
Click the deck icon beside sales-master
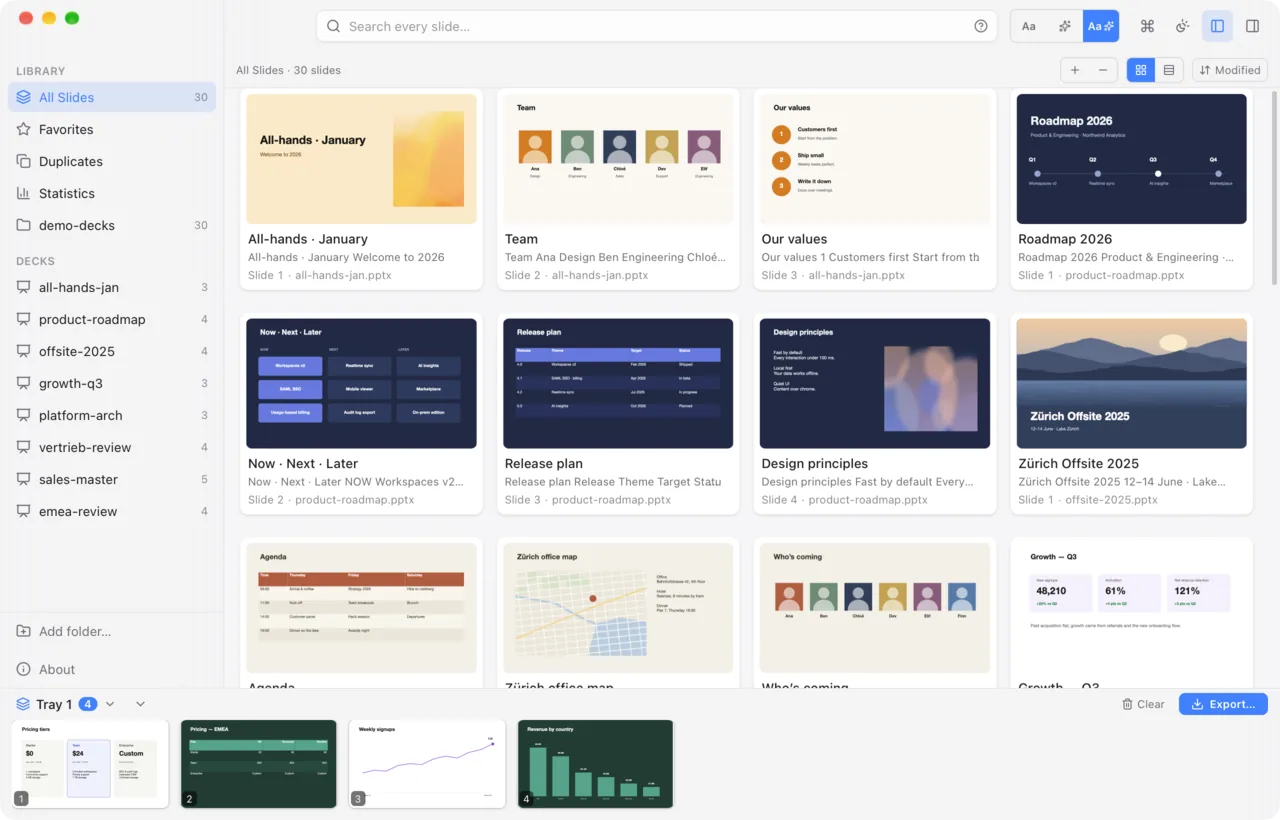[x=23, y=479]
